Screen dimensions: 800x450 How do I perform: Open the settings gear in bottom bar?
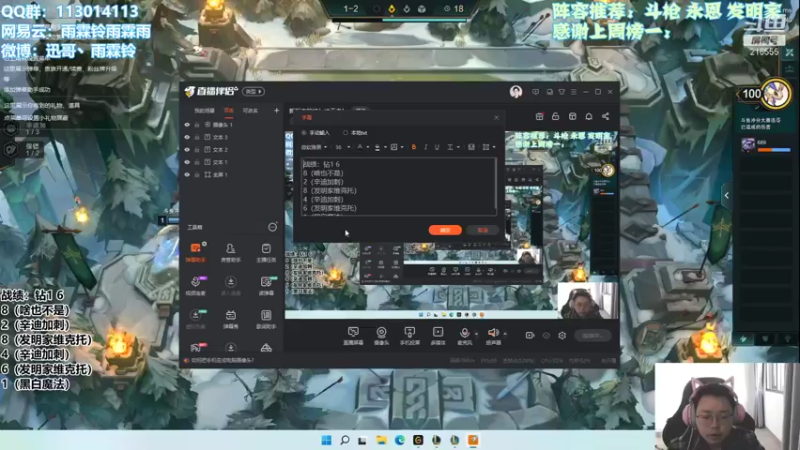[562, 335]
